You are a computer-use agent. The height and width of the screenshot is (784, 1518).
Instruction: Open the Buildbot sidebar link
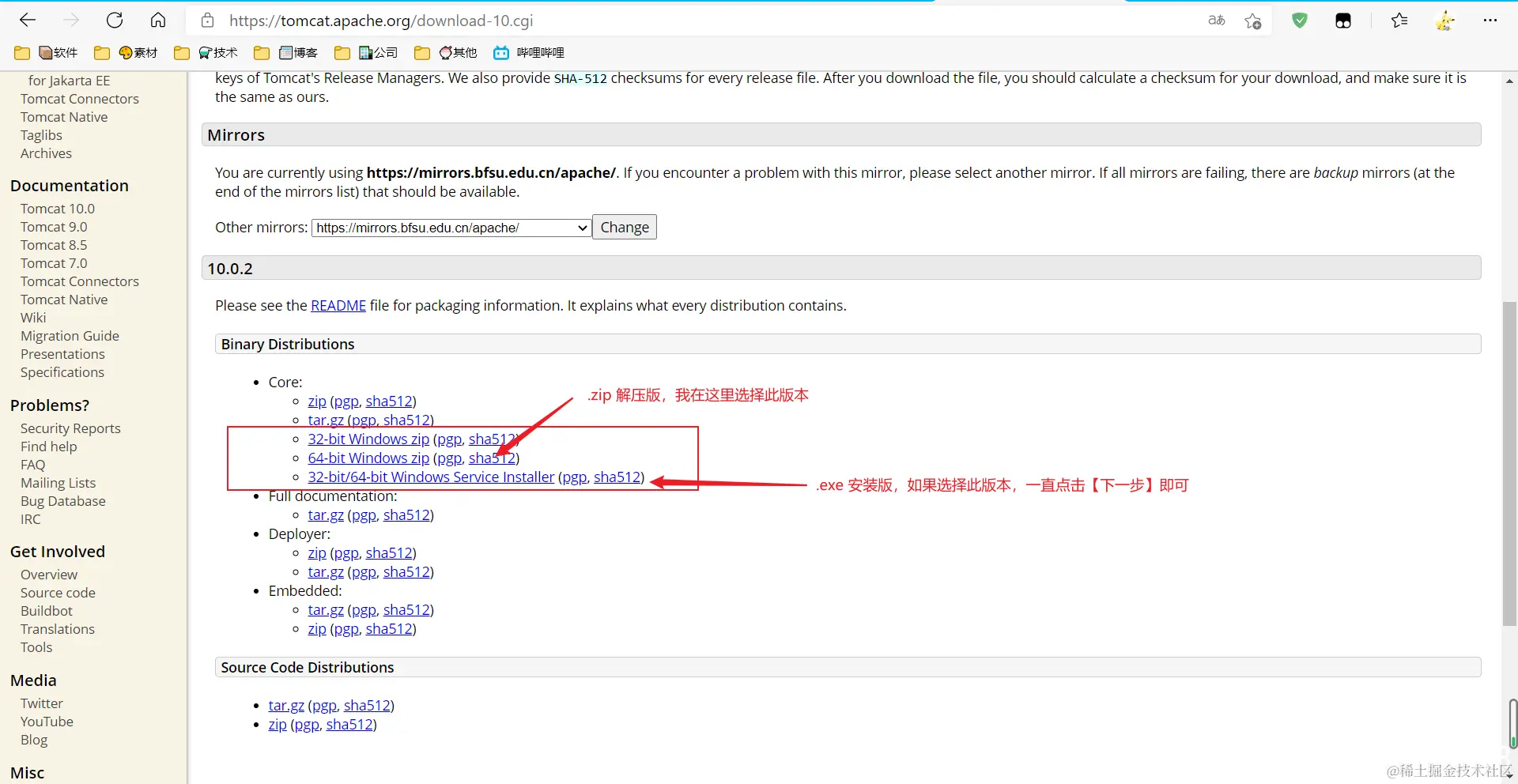[x=47, y=611]
